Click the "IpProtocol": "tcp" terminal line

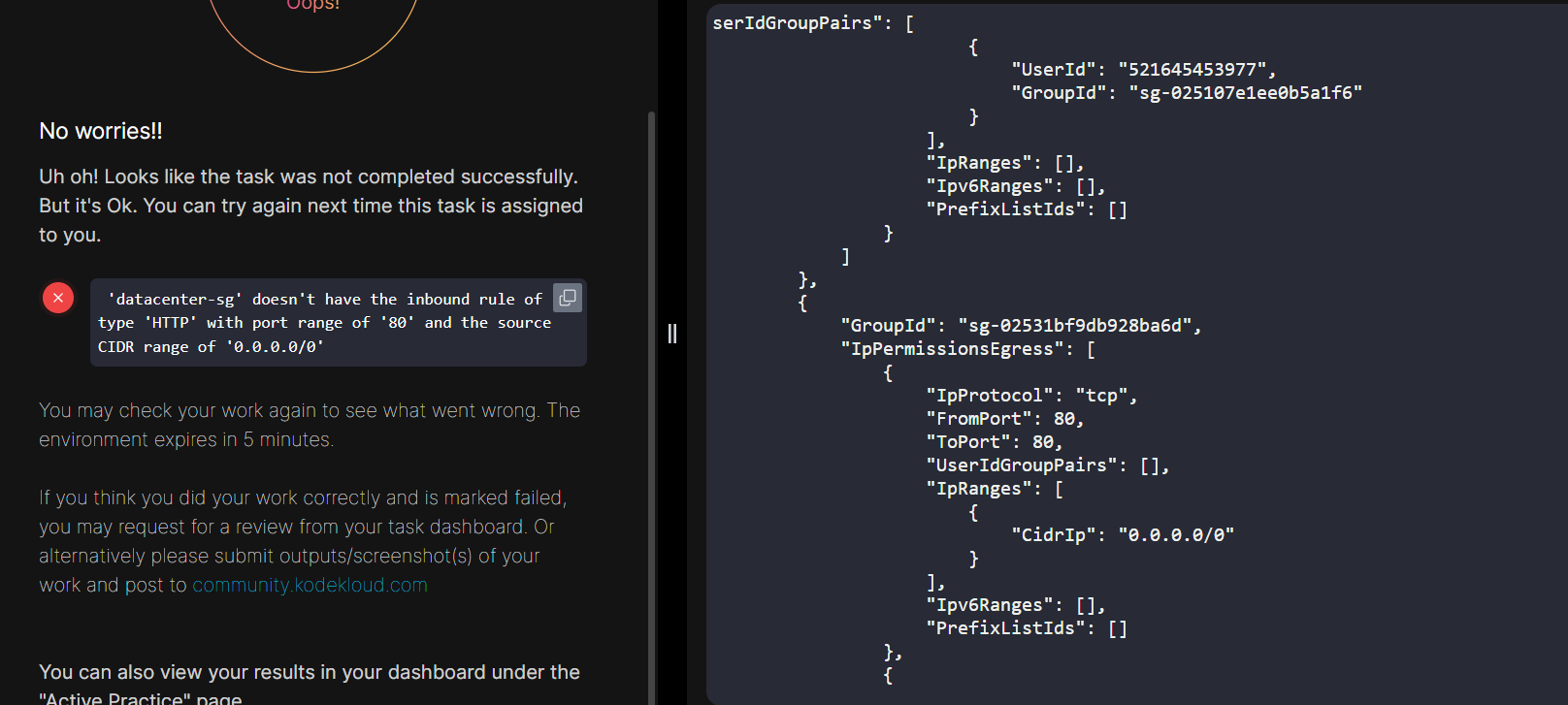coord(1030,396)
